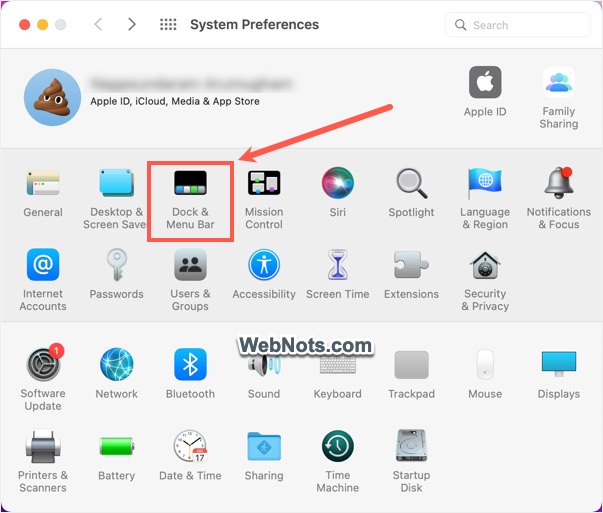The height and width of the screenshot is (513, 603).
Task: Go back with the left chevron
Action: (x=98, y=24)
